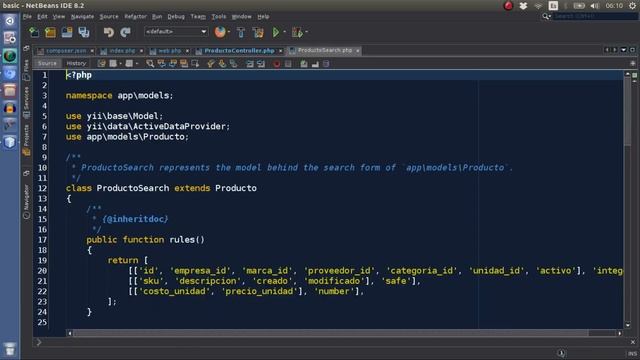Toggle the Highlight Search icon
The image size is (640, 360).
tap(184, 64)
